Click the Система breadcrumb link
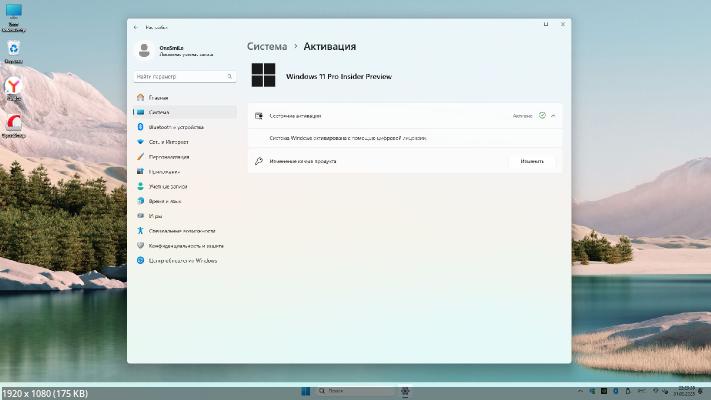Screen dimensions: 711x400 pos(267,46)
